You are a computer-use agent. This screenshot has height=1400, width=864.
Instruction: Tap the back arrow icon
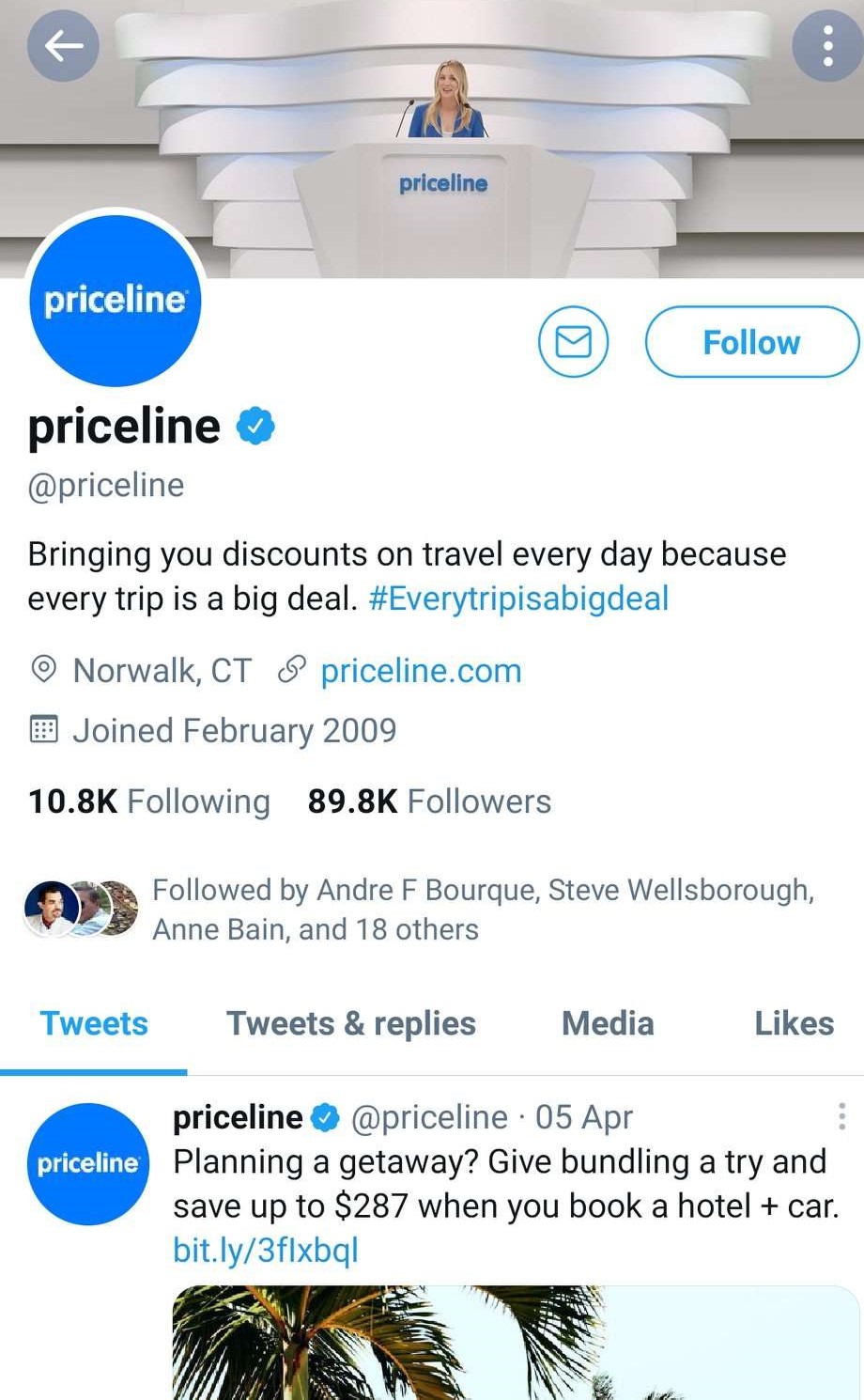point(63,45)
